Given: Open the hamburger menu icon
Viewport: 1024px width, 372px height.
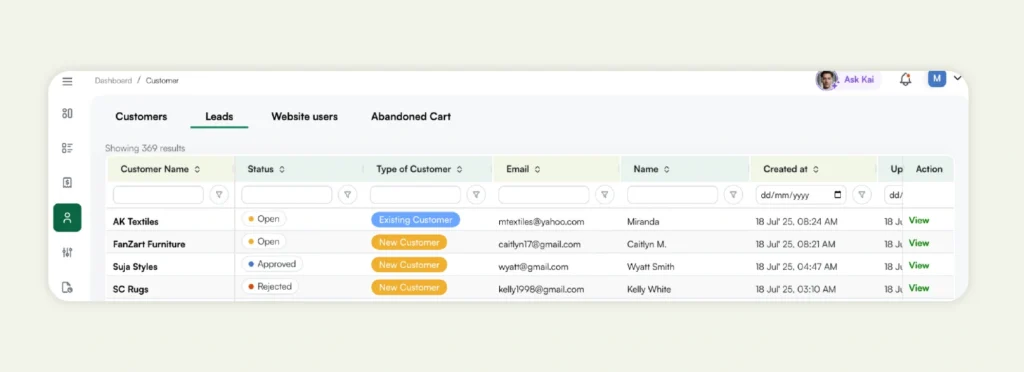Looking at the screenshot, I should pos(67,81).
